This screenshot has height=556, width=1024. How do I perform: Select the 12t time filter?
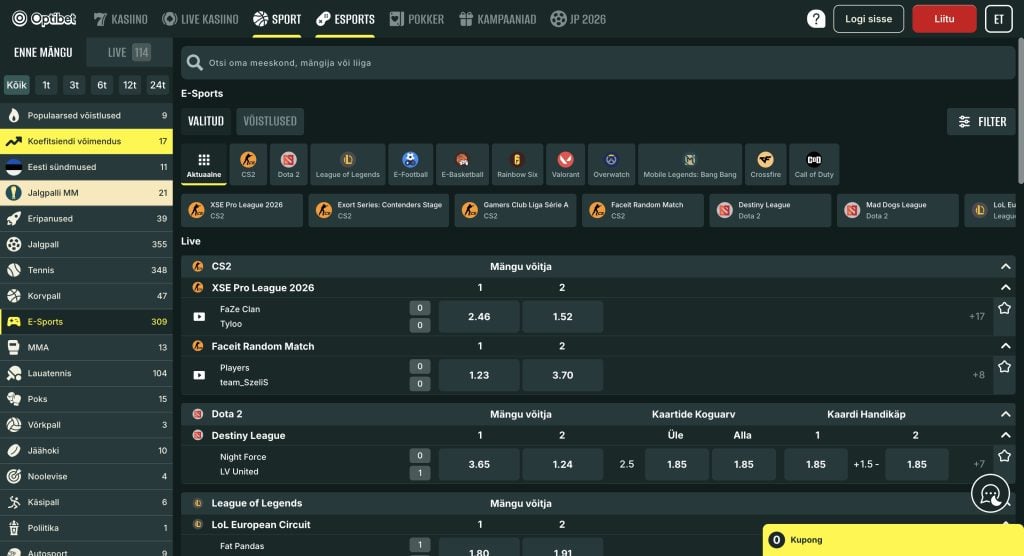click(130, 85)
